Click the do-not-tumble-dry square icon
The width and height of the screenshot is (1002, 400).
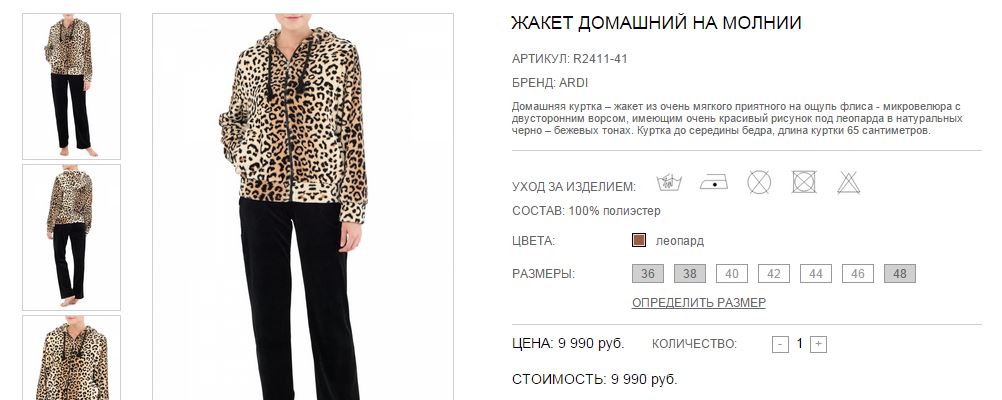[804, 182]
